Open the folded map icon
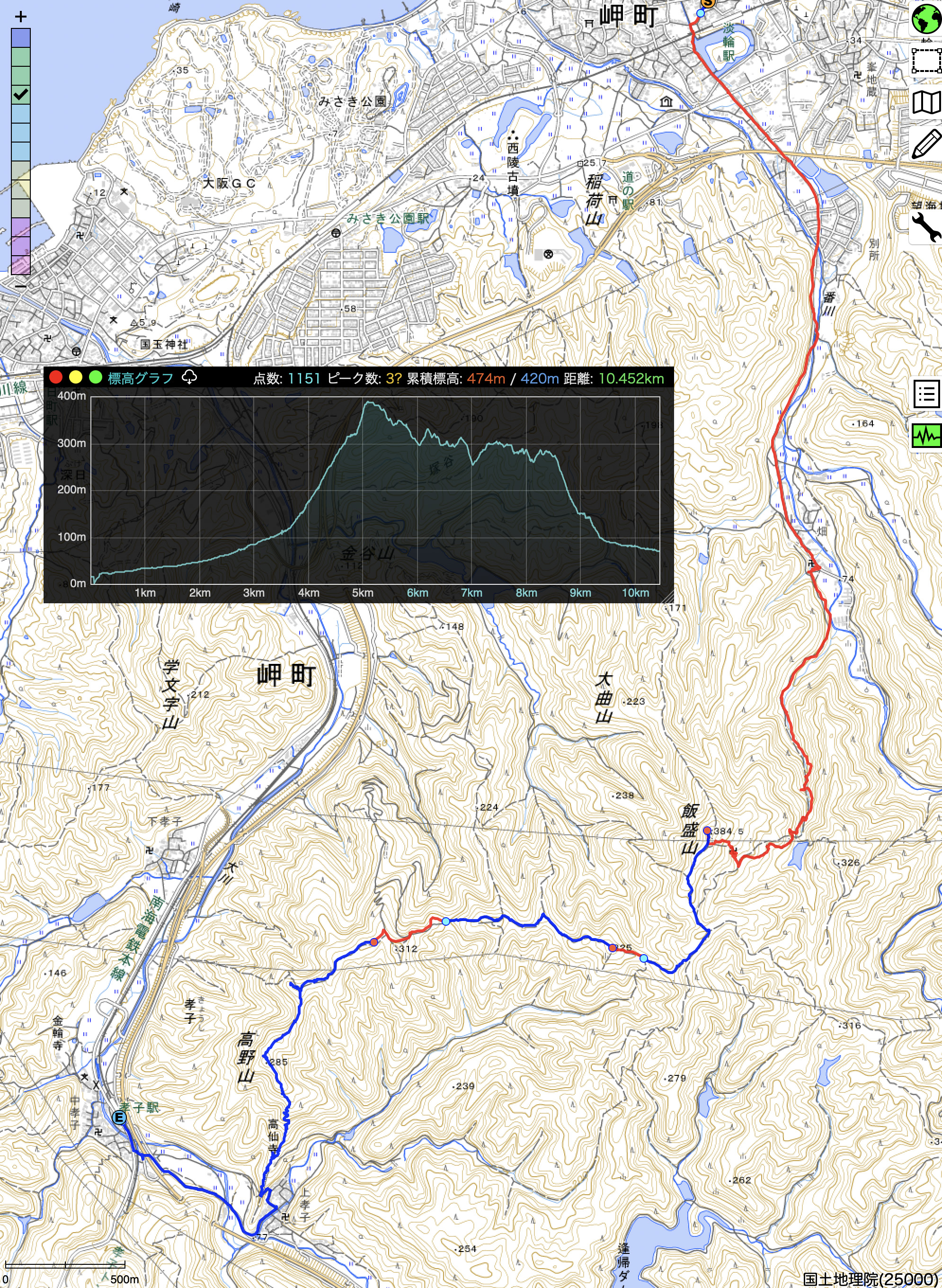 926,103
